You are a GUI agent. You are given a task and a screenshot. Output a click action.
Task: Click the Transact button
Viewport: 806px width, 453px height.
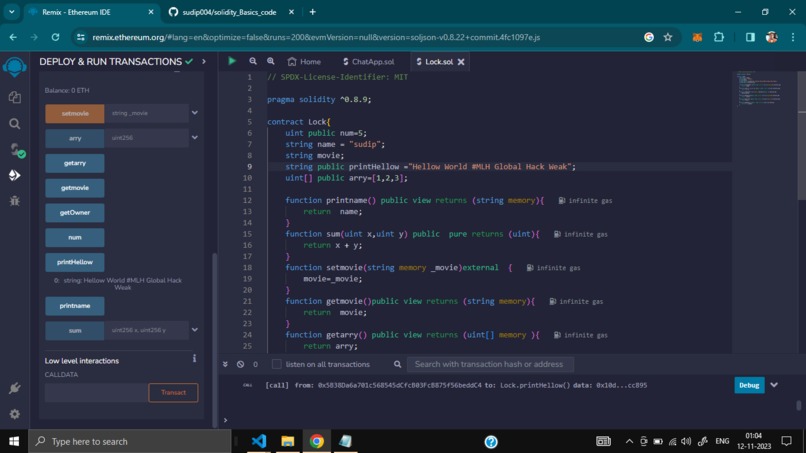(x=173, y=392)
